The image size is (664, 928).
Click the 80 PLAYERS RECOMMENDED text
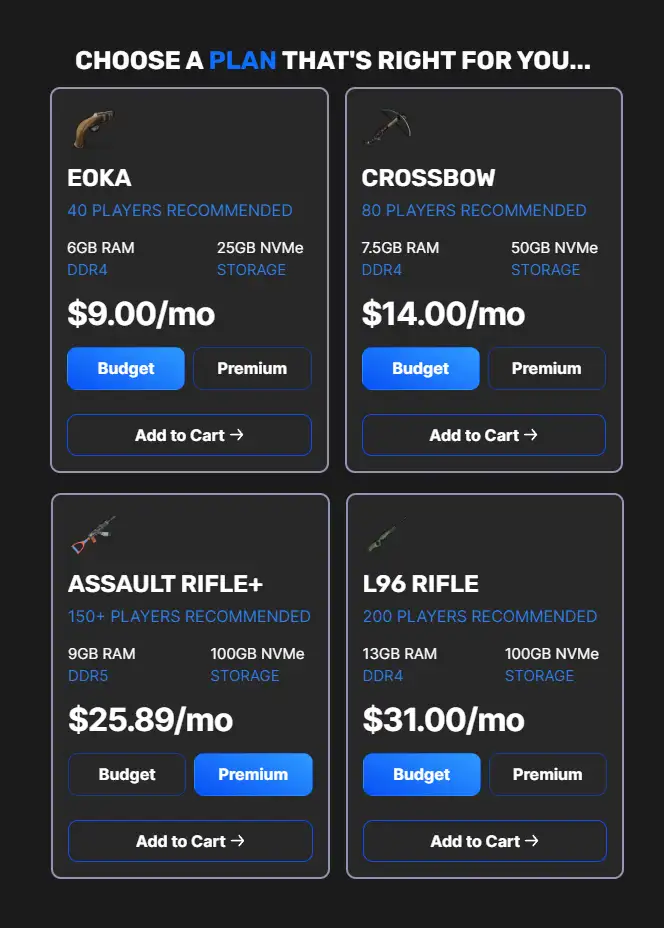474,211
